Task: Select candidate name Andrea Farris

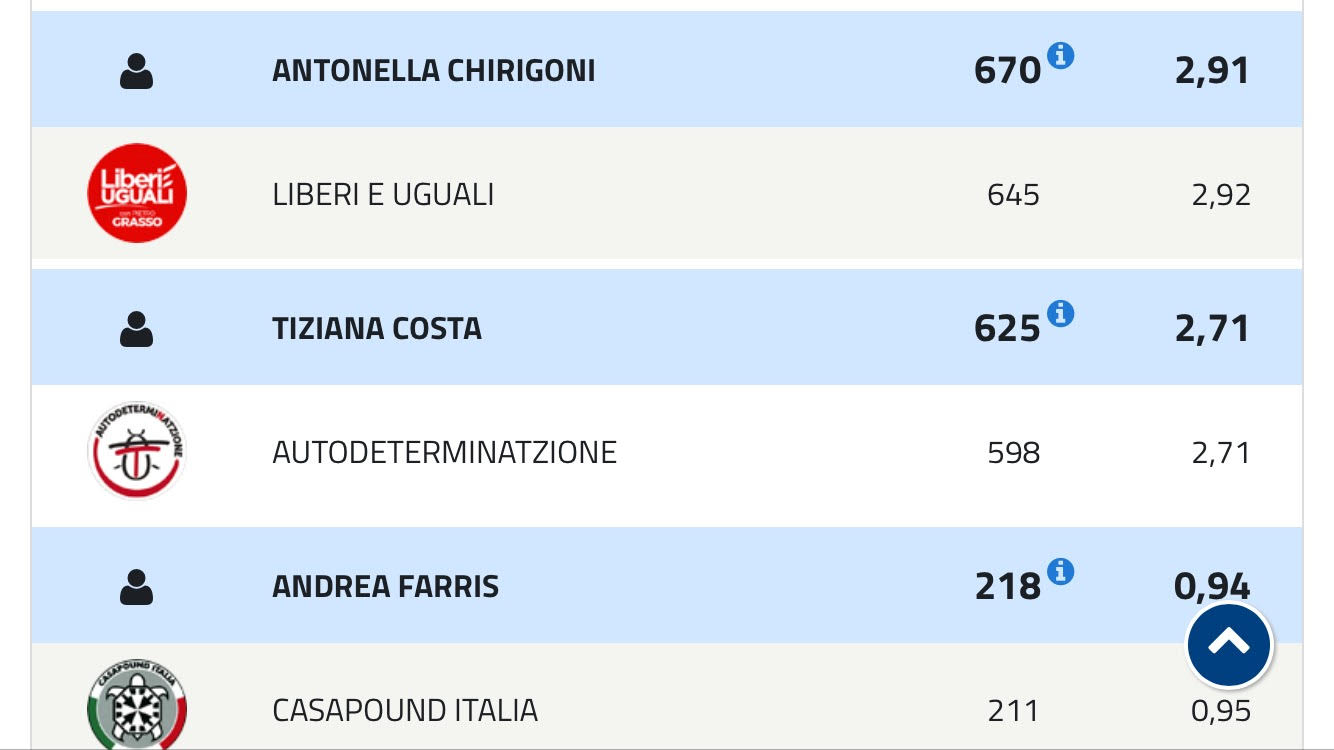Action: pos(385,587)
